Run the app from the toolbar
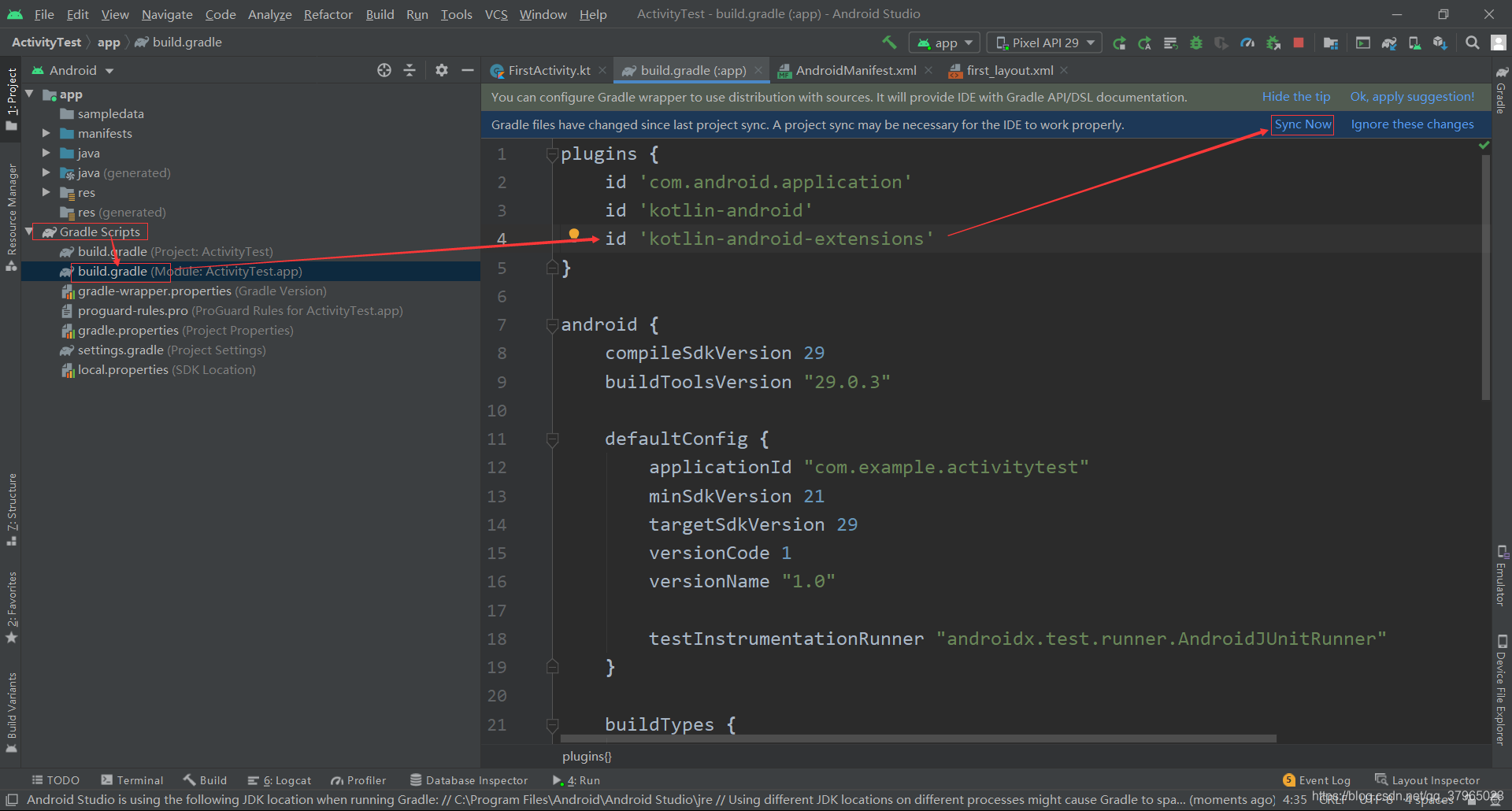 click(1120, 43)
